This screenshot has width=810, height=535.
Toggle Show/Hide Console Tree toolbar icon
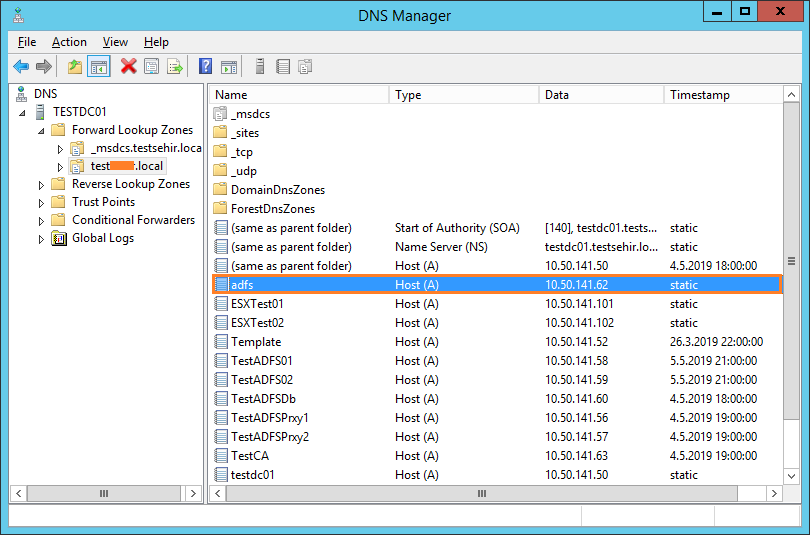point(99,67)
